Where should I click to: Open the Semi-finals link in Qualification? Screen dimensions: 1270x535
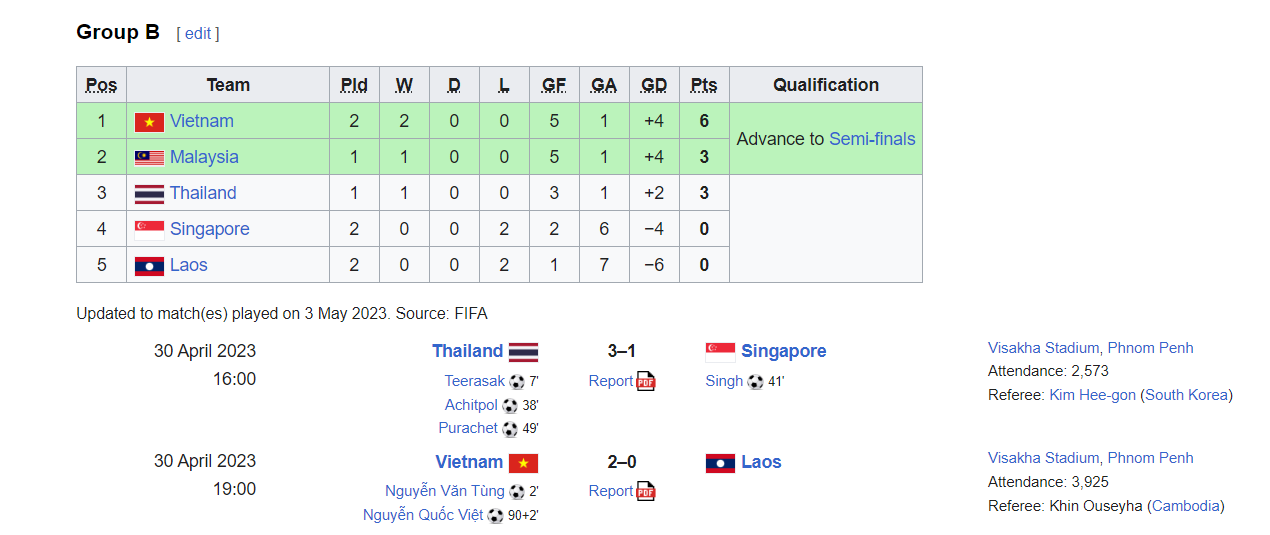coord(872,139)
